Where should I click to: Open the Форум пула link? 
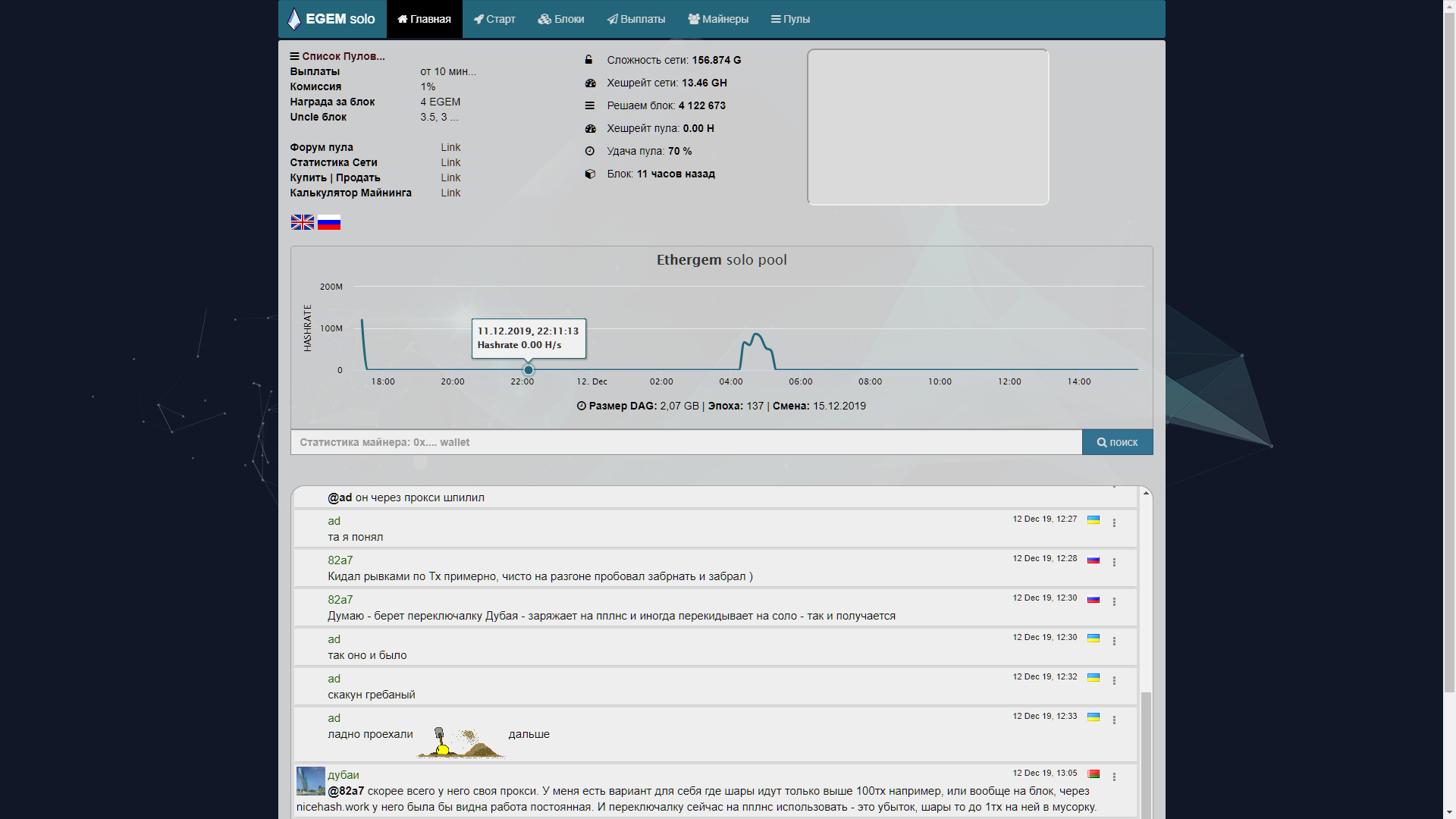[450, 147]
